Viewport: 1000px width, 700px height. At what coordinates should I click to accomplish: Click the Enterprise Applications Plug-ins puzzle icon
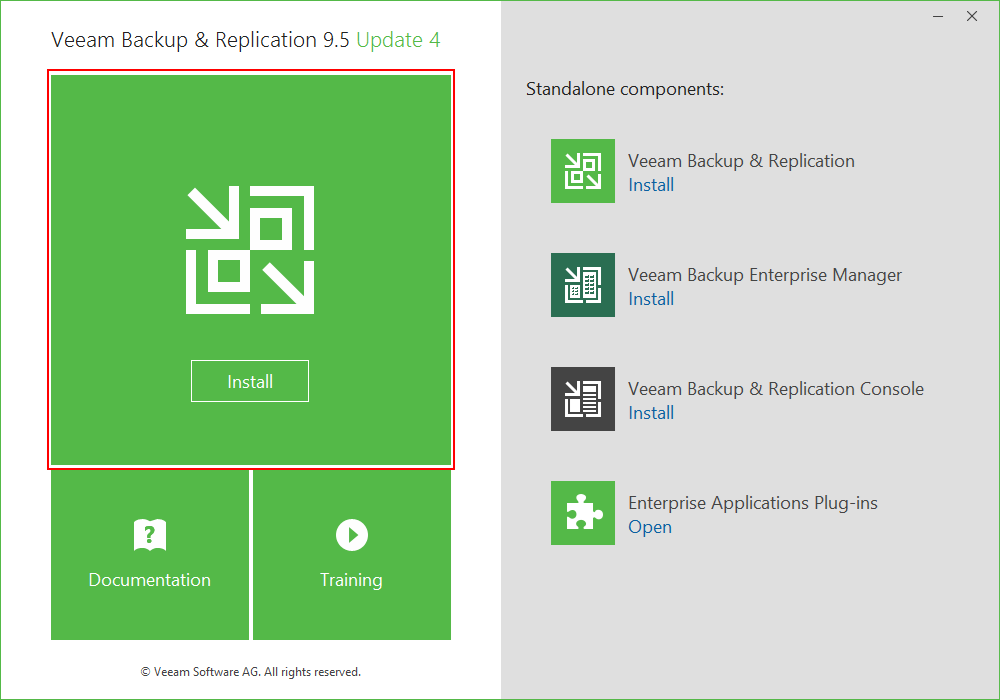[x=583, y=513]
